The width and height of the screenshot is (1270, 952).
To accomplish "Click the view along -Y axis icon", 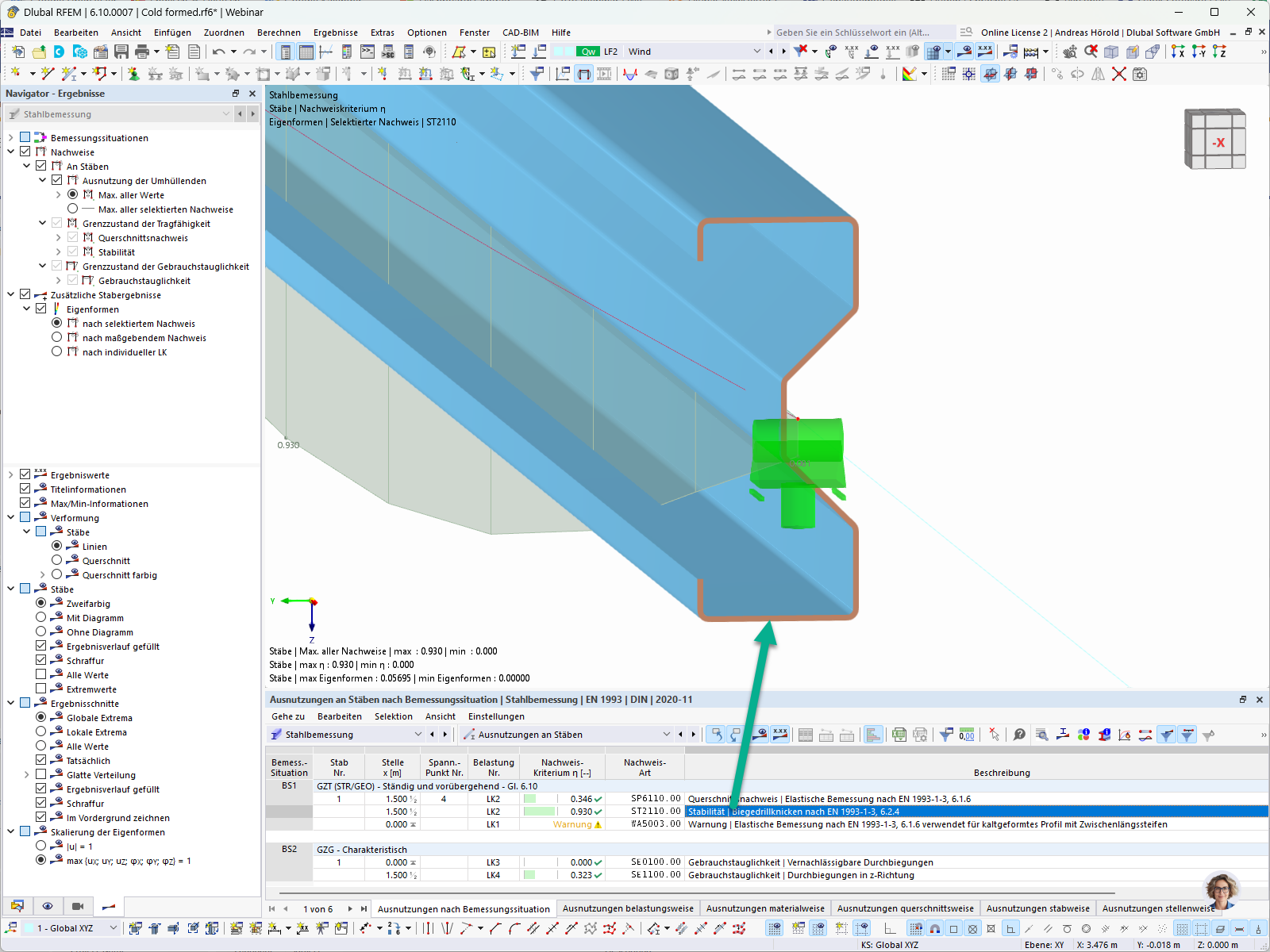I will 1199,52.
